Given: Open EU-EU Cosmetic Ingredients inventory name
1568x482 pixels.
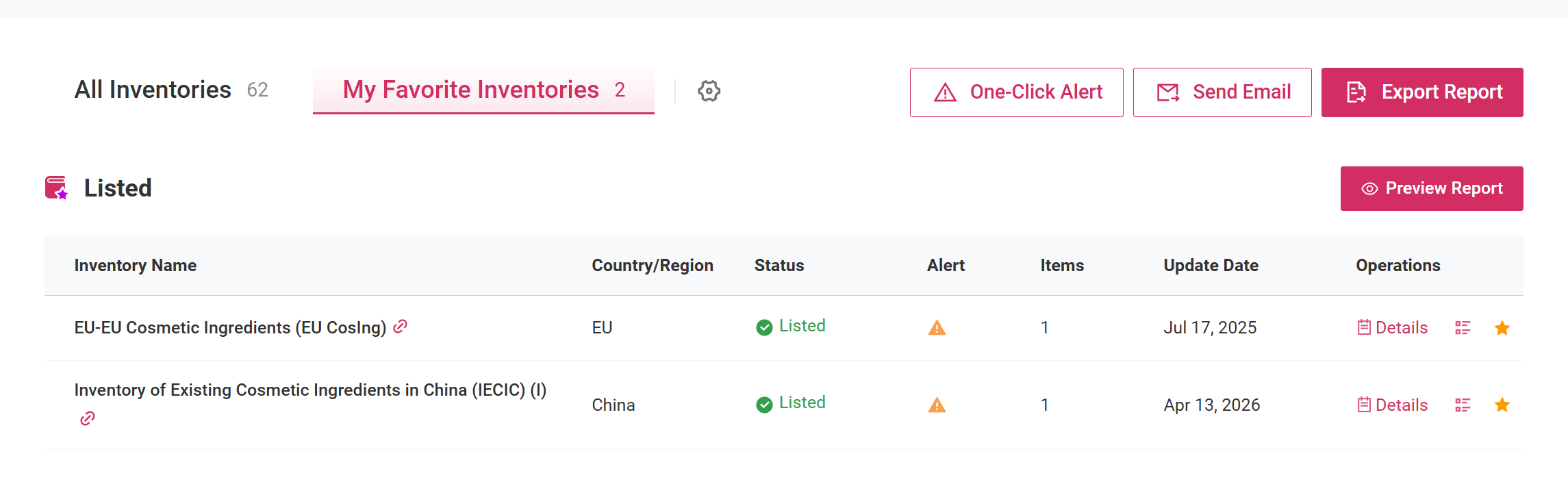Looking at the screenshot, I should coord(230,328).
